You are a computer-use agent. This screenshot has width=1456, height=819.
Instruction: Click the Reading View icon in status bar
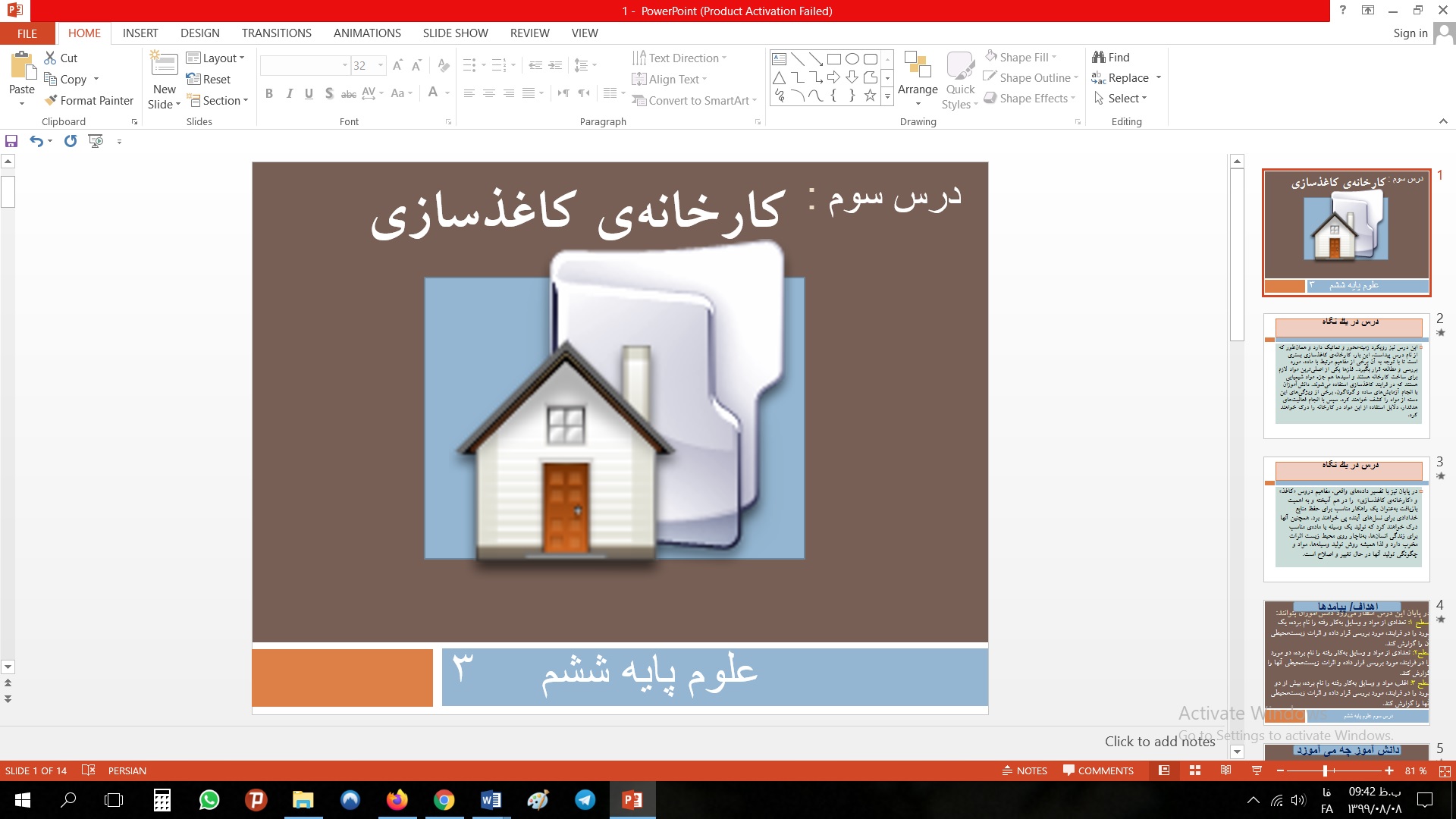pos(1225,770)
